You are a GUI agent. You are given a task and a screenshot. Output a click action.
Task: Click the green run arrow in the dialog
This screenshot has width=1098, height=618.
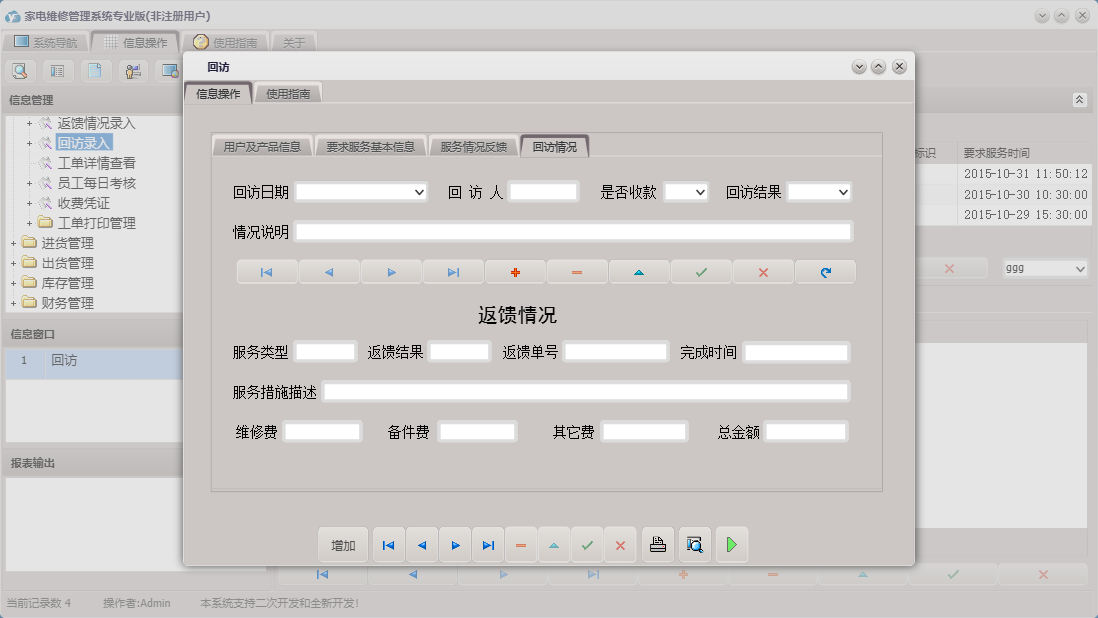(731, 544)
